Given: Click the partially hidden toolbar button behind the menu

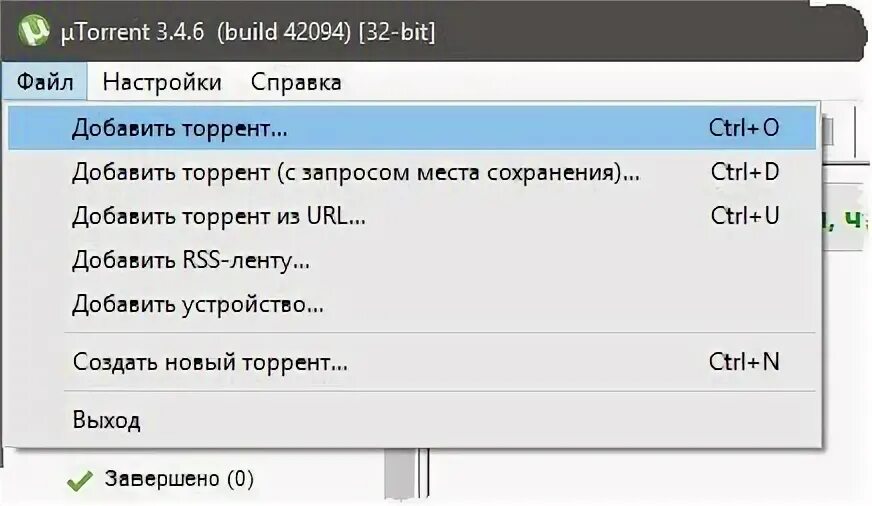Looking at the screenshot, I should coord(828,132).
